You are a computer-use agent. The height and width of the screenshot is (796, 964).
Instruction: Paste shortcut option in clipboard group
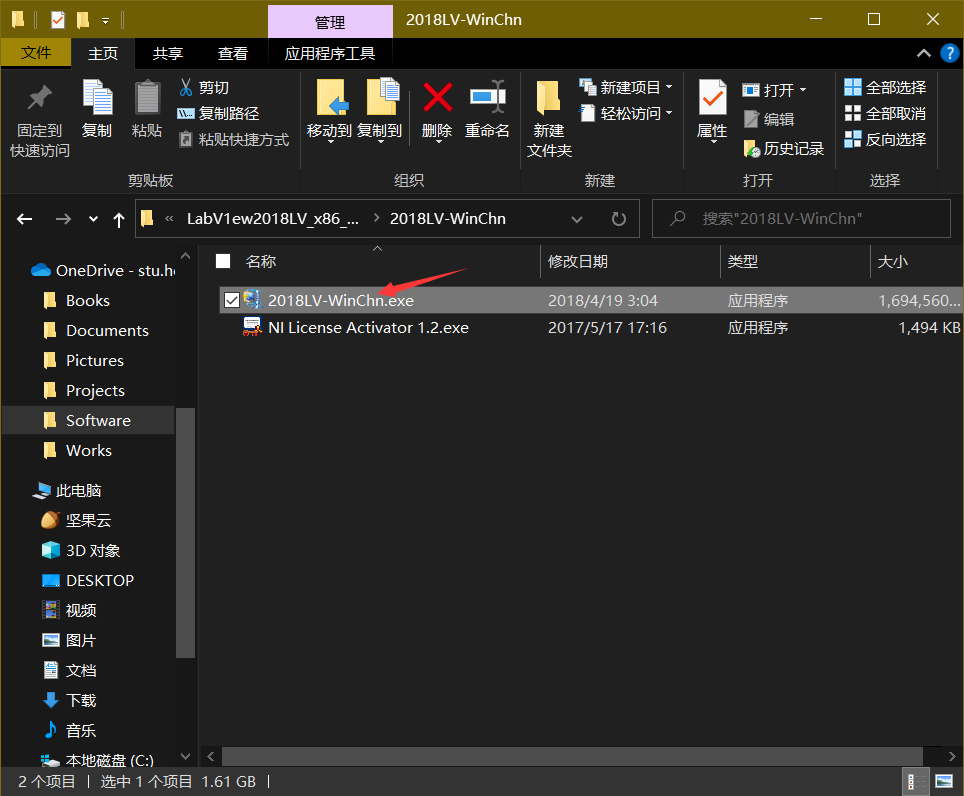234,140
